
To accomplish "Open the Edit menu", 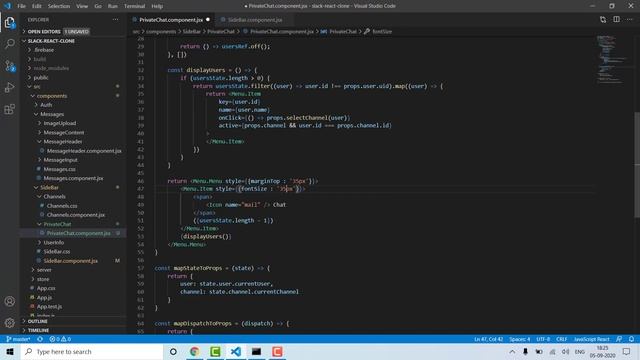I will tap(37, 6).
